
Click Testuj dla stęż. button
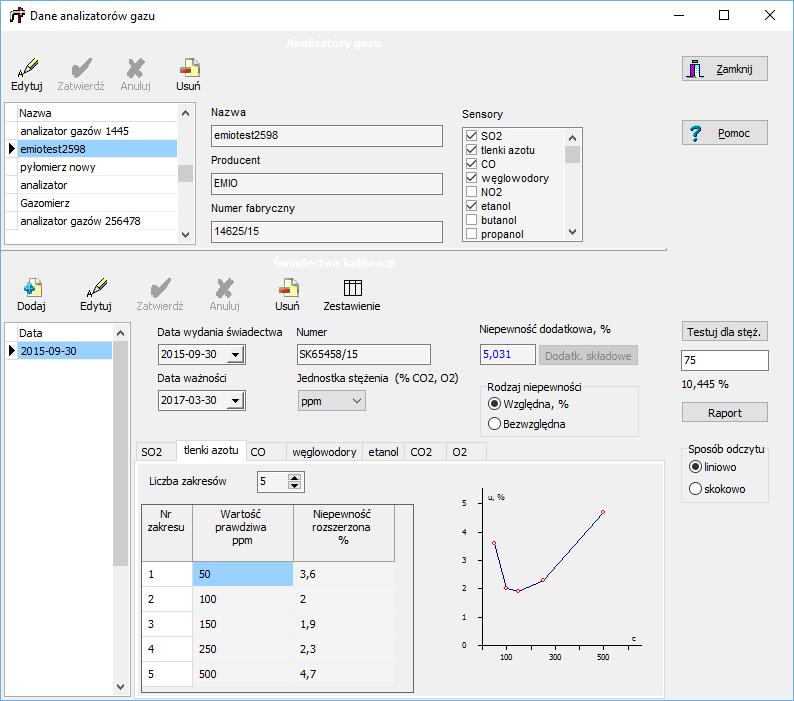[x=725, y=332]
